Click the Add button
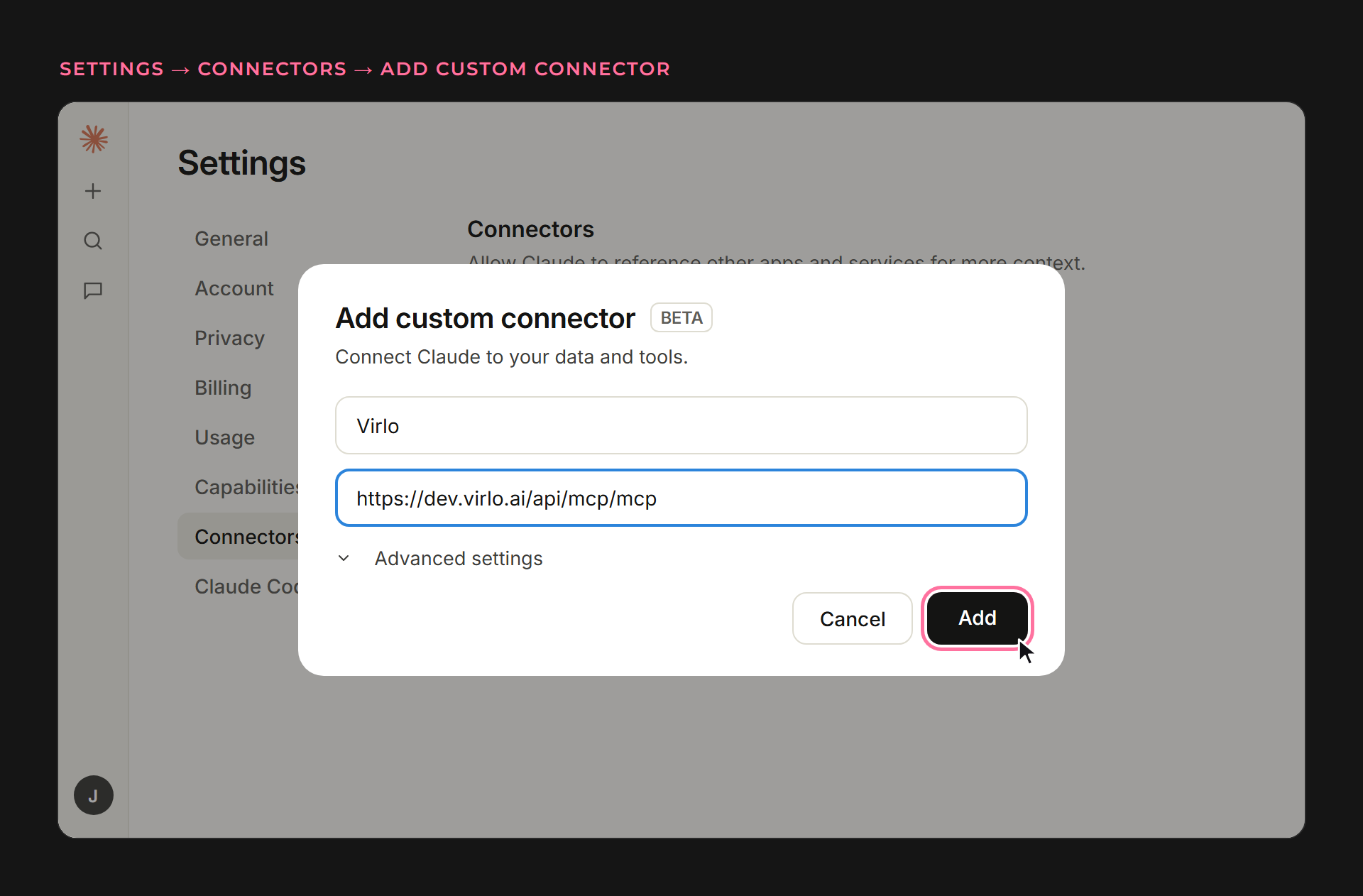Image resolution: width=1363 pixels, height=896 pixels. (978, 618)
